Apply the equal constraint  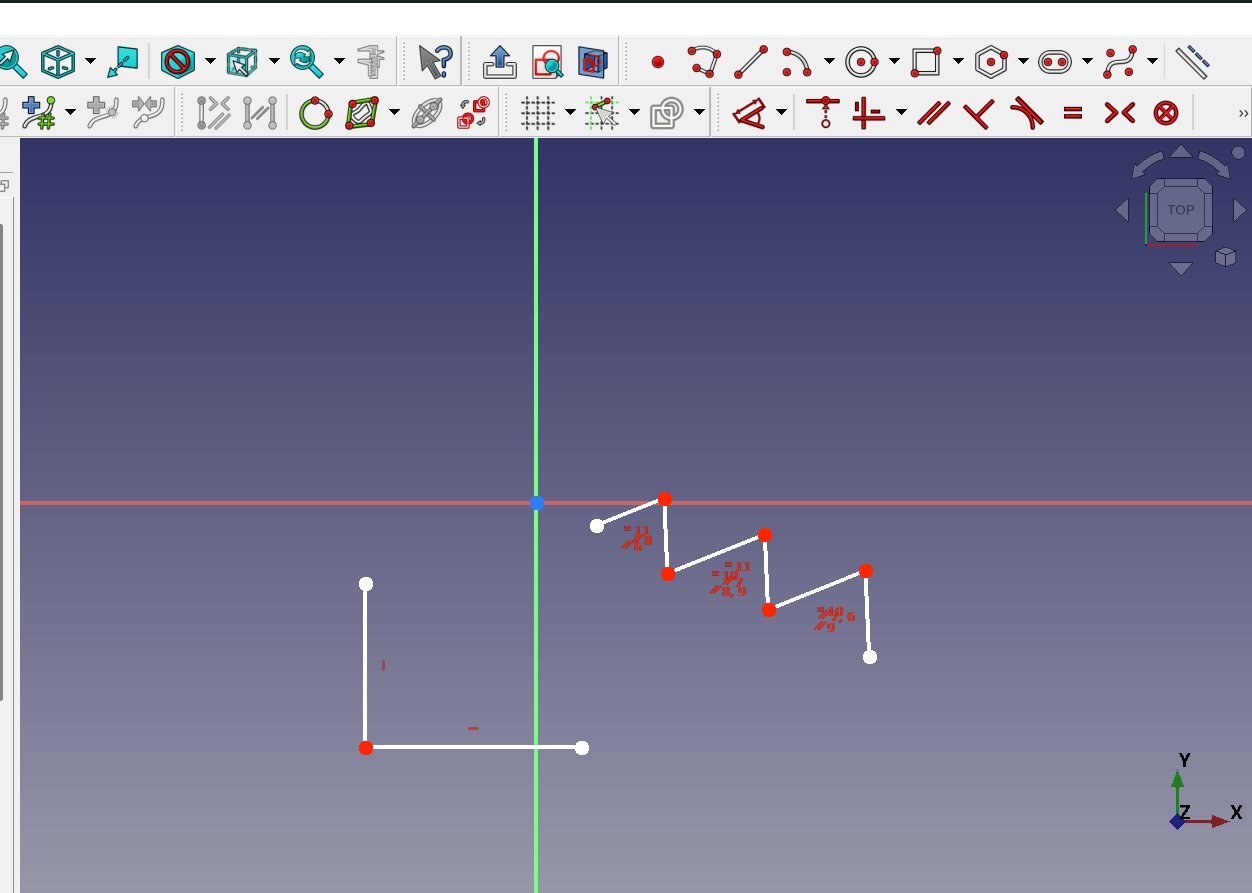point(1073,113)
